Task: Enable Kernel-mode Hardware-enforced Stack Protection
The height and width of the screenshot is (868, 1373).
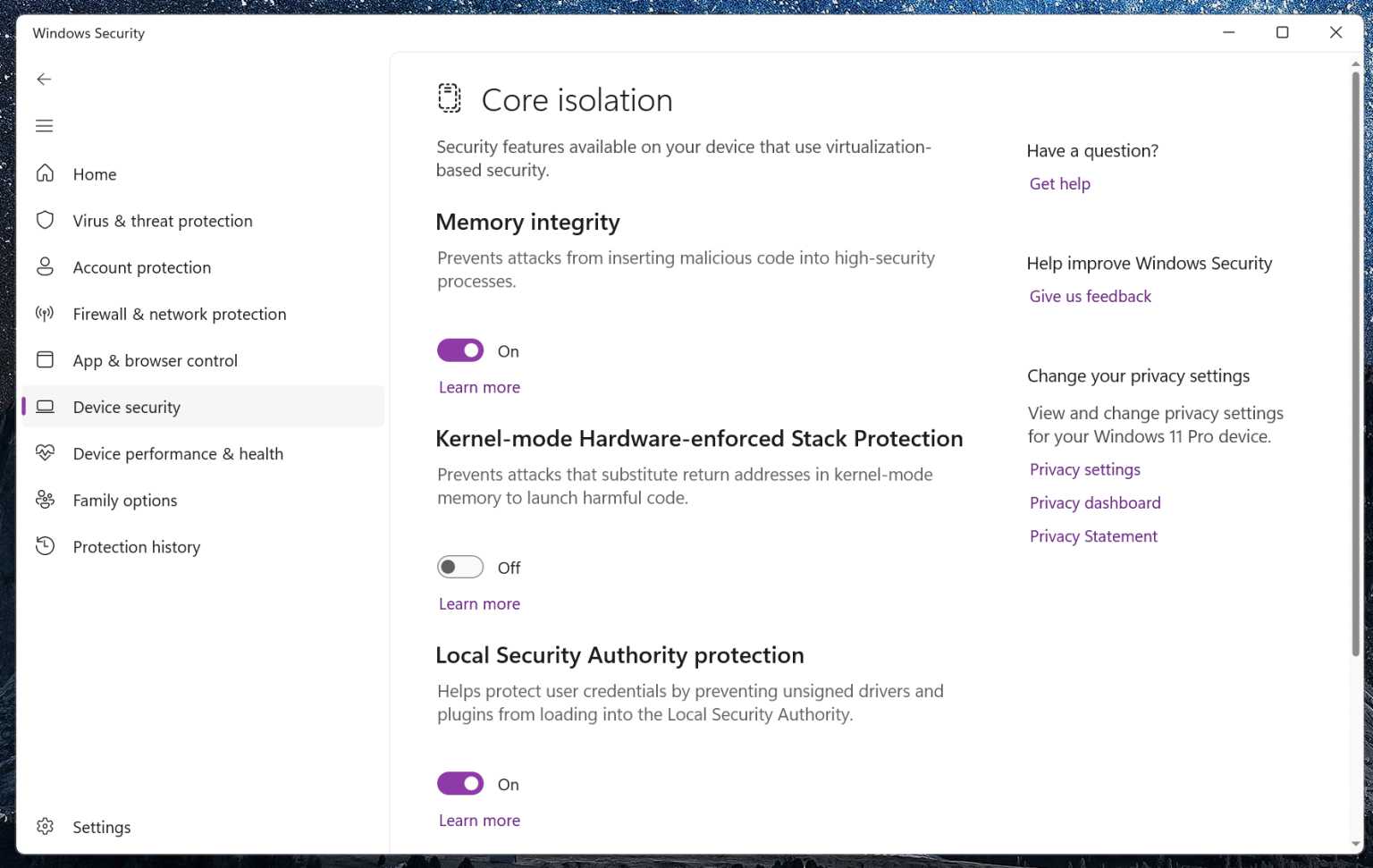Action: coord(459,567)
